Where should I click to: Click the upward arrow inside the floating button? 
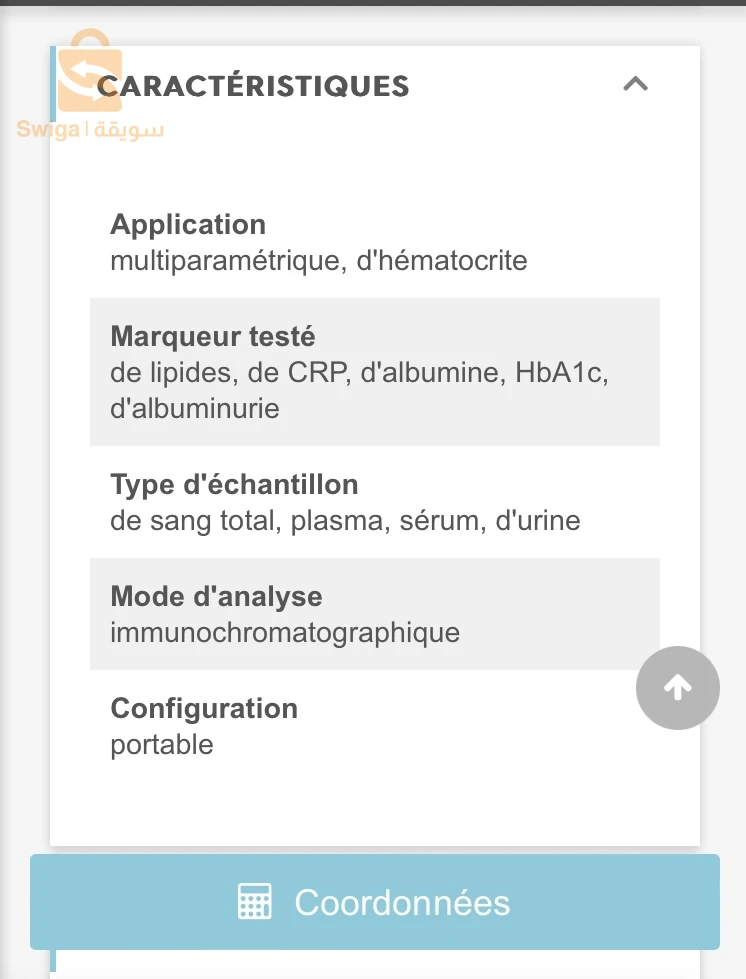tap(678, 688)
